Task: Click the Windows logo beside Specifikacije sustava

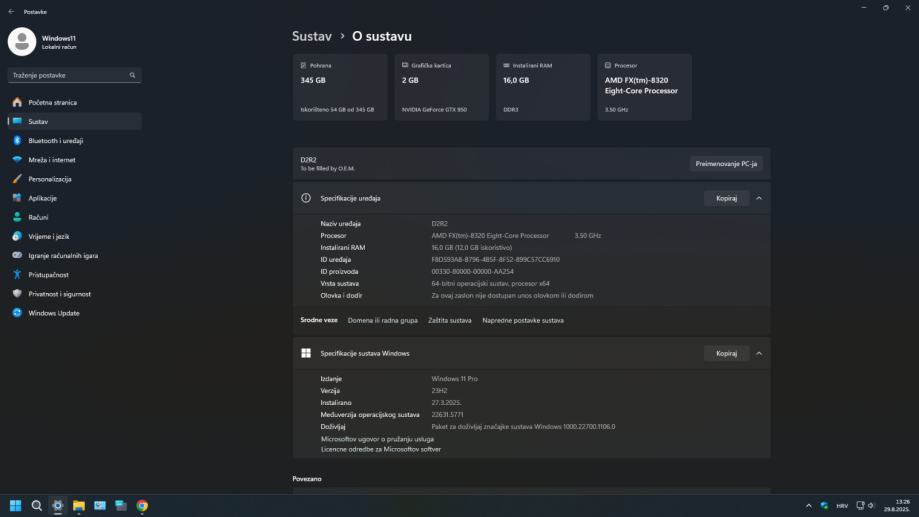Action: (x=306, y=353)
